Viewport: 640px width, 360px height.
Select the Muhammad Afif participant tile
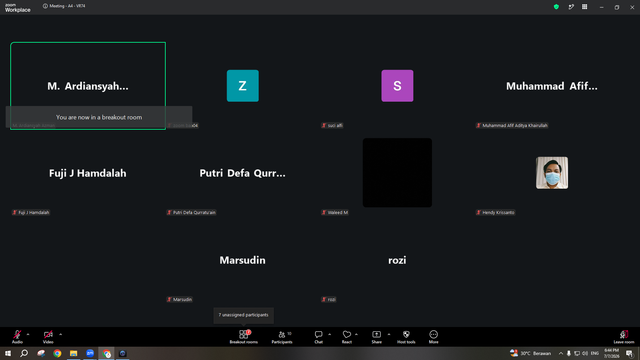(552, 86)
